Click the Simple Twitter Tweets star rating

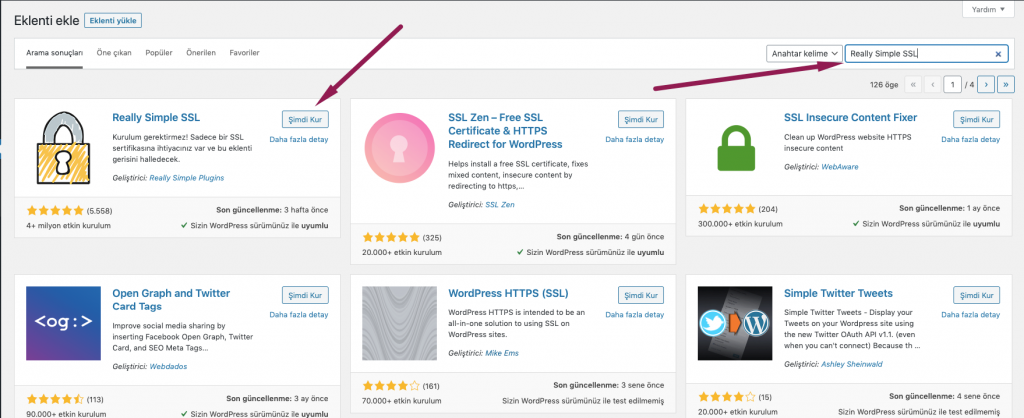(x=727, y=396)
